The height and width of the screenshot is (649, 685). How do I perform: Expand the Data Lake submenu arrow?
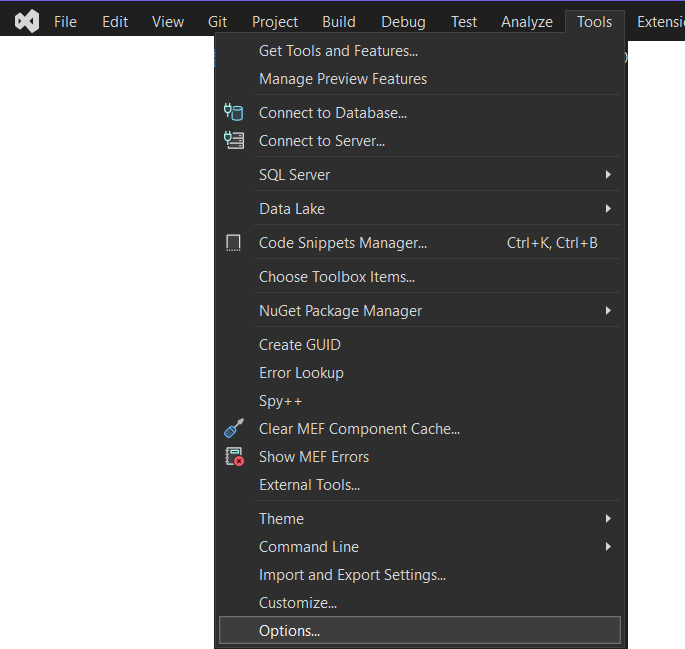click(x=608, y=209)
